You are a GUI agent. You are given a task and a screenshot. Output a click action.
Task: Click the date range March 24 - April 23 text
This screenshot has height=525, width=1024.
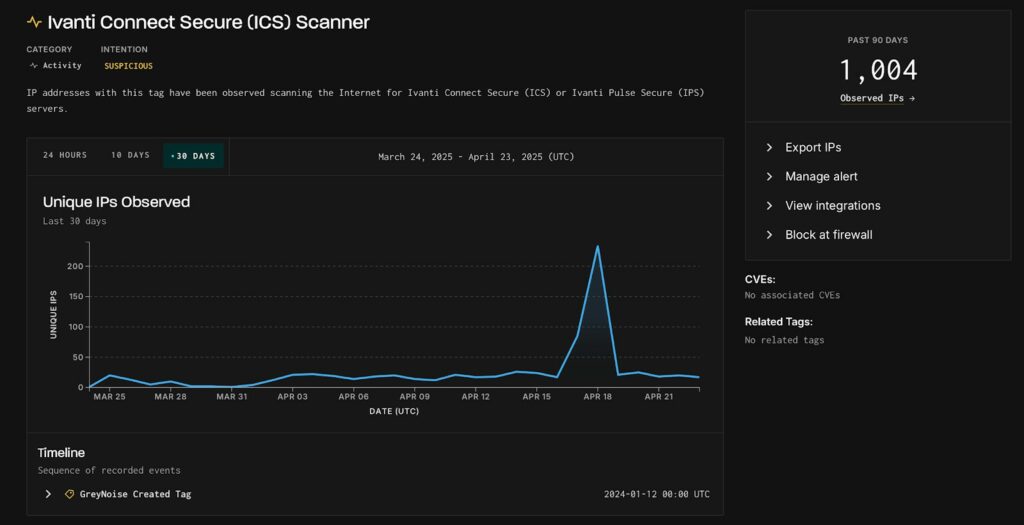click(476, 157)
